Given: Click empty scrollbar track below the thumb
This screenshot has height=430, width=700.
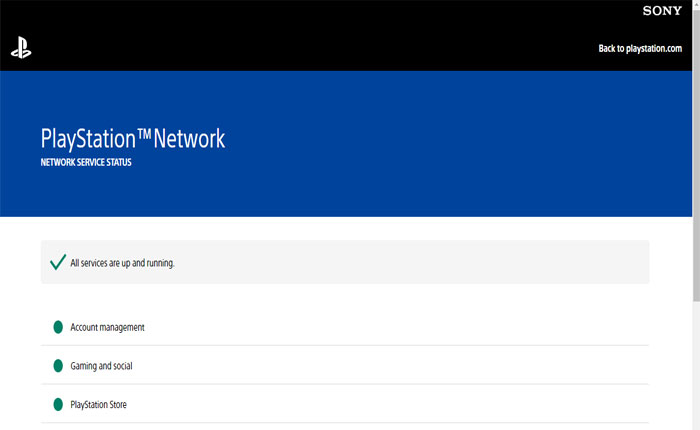Looking at the screenshot, I should click(695, 360).
